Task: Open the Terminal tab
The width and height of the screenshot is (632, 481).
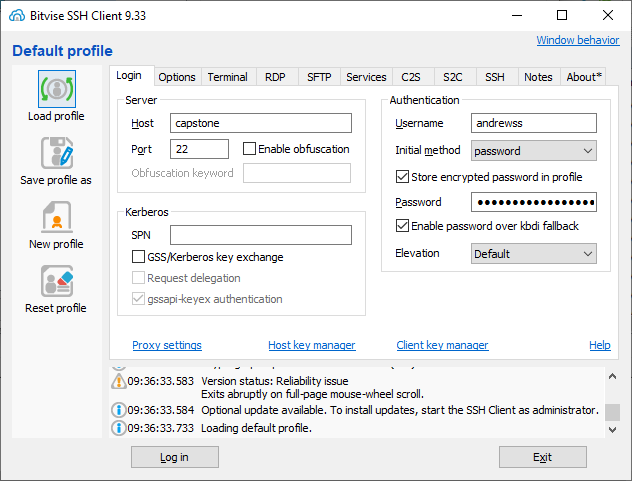Action: 228,77
